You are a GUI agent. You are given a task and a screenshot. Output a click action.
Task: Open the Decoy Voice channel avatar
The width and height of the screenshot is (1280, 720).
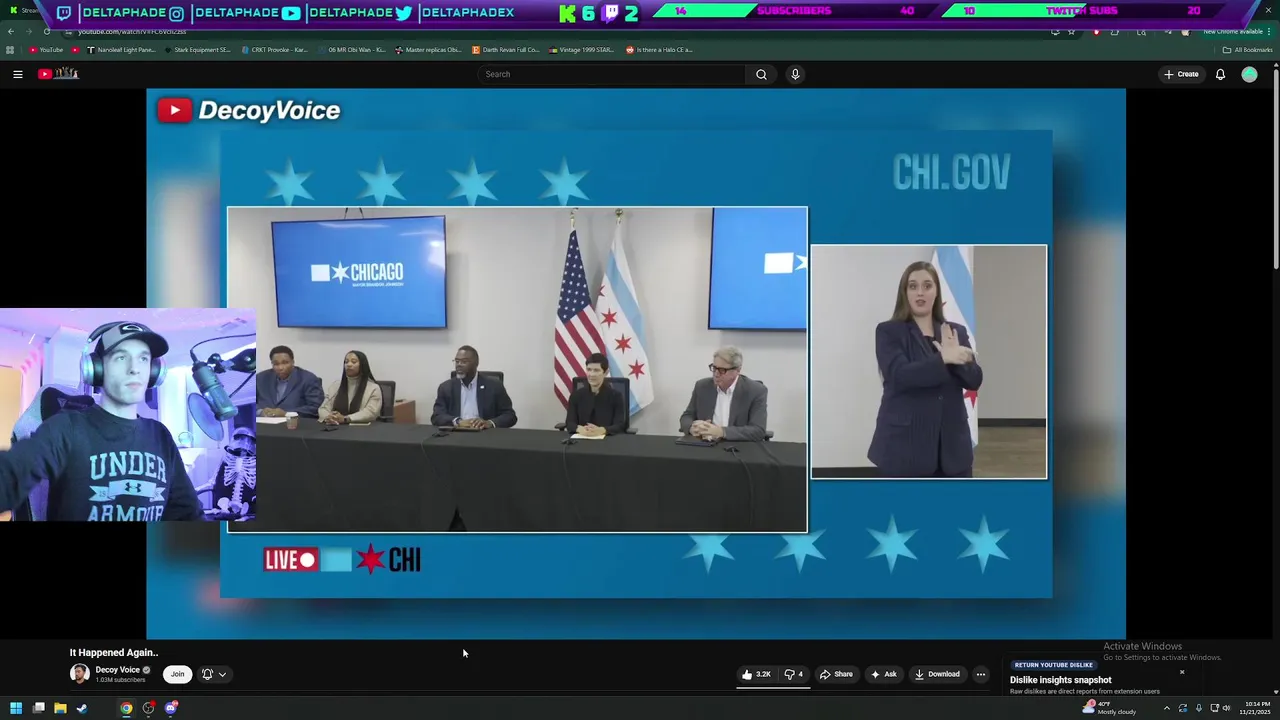[79, 673]
